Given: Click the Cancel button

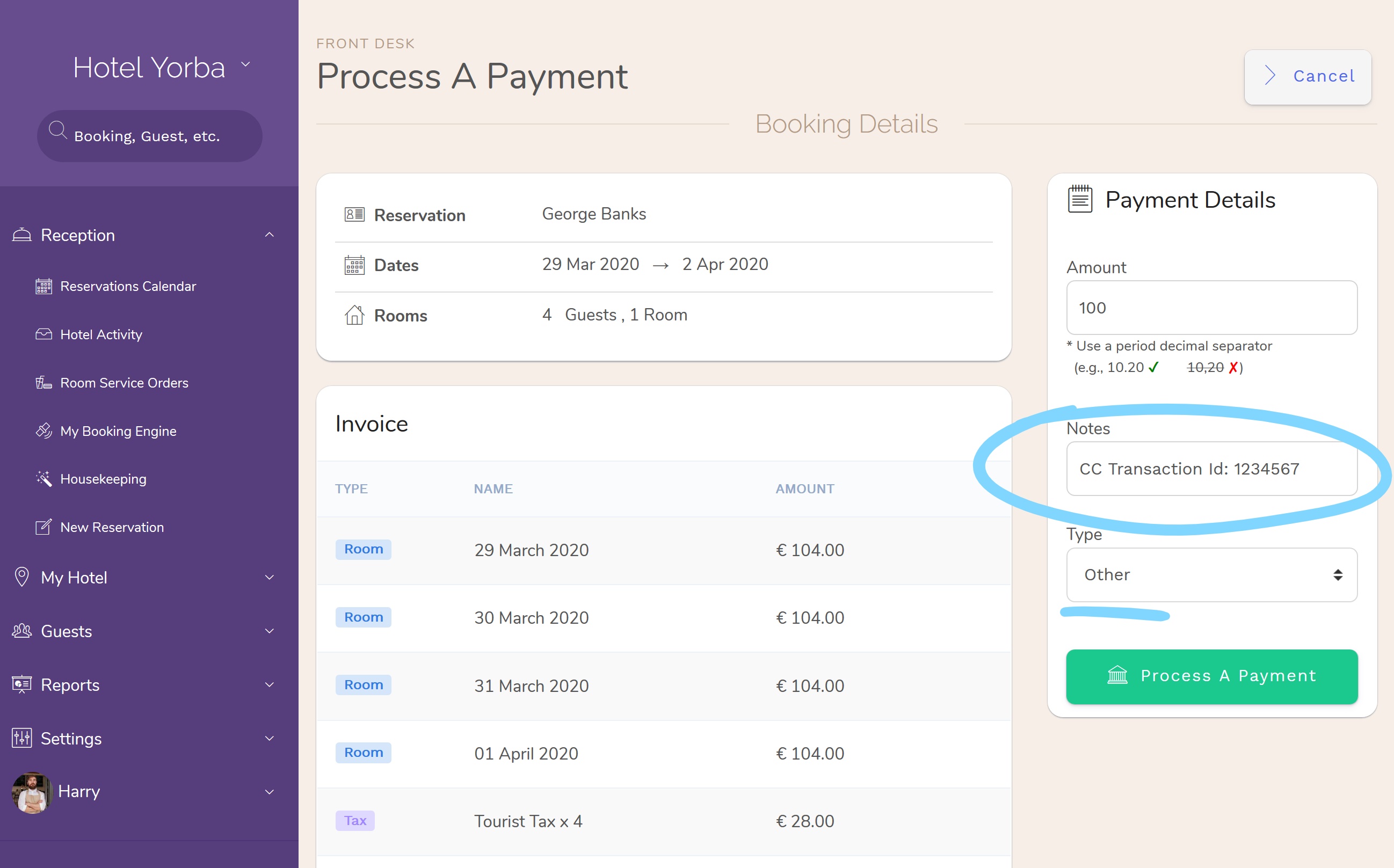Looking at the screenshot, I should tap(1308, 74).
